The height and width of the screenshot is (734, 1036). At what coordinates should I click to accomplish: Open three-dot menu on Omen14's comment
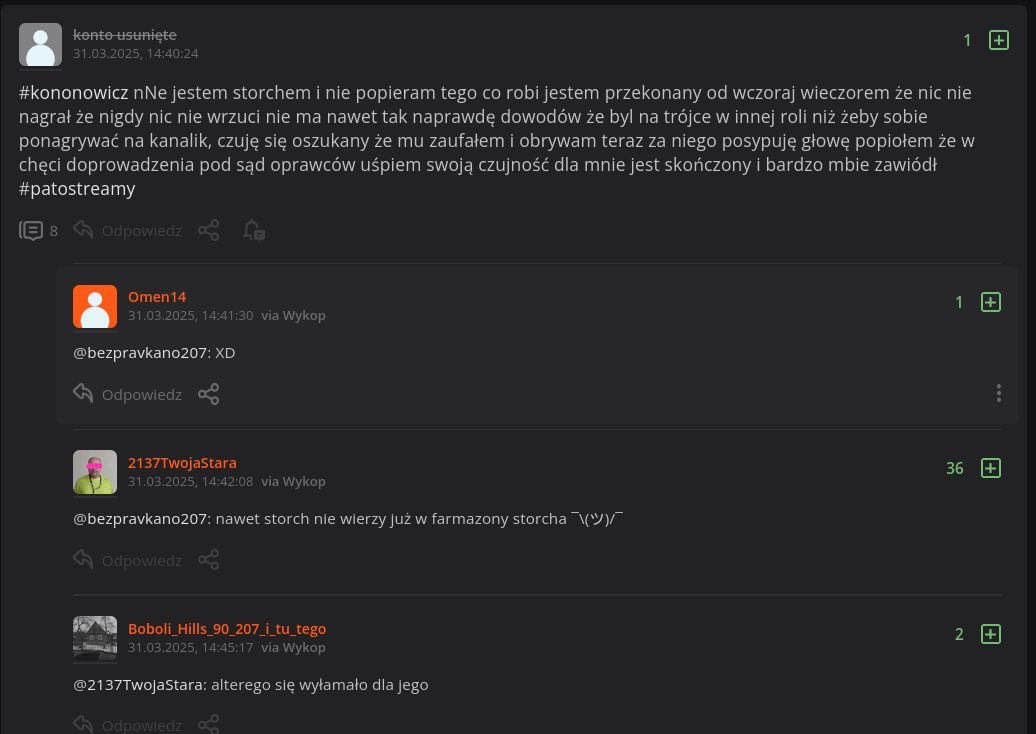coord(998,393)
